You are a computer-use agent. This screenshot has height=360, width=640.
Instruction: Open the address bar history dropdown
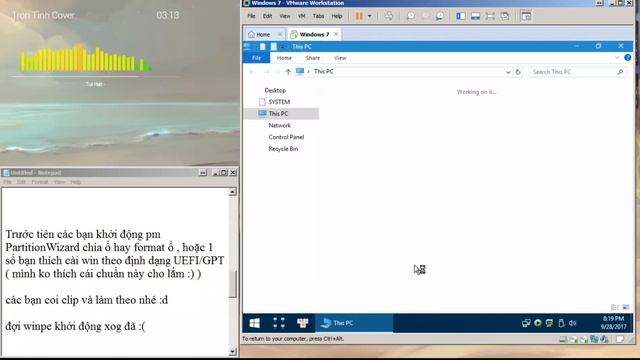tap(508, 72)
